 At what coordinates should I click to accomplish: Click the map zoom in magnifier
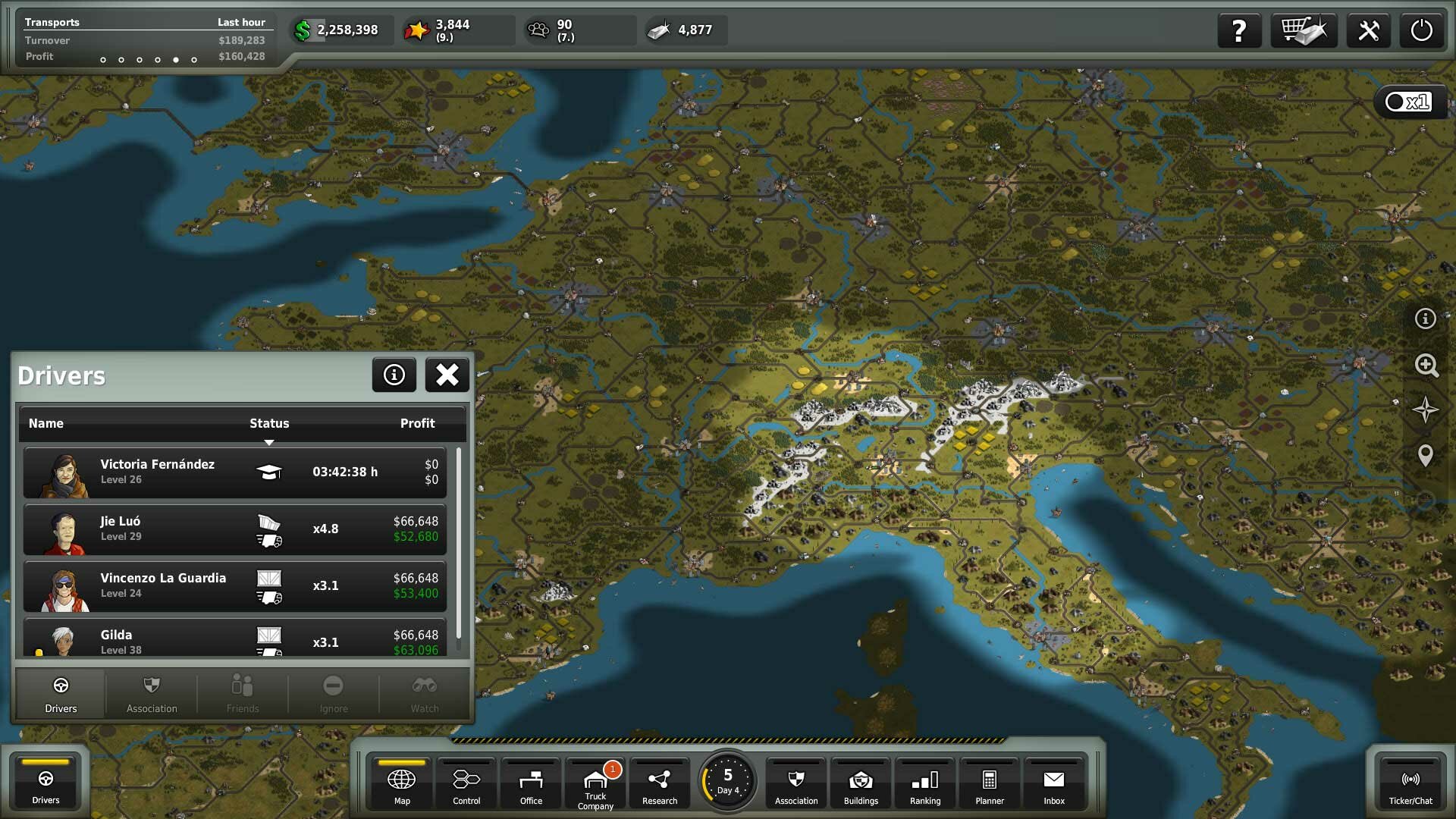click(1426, 366)
